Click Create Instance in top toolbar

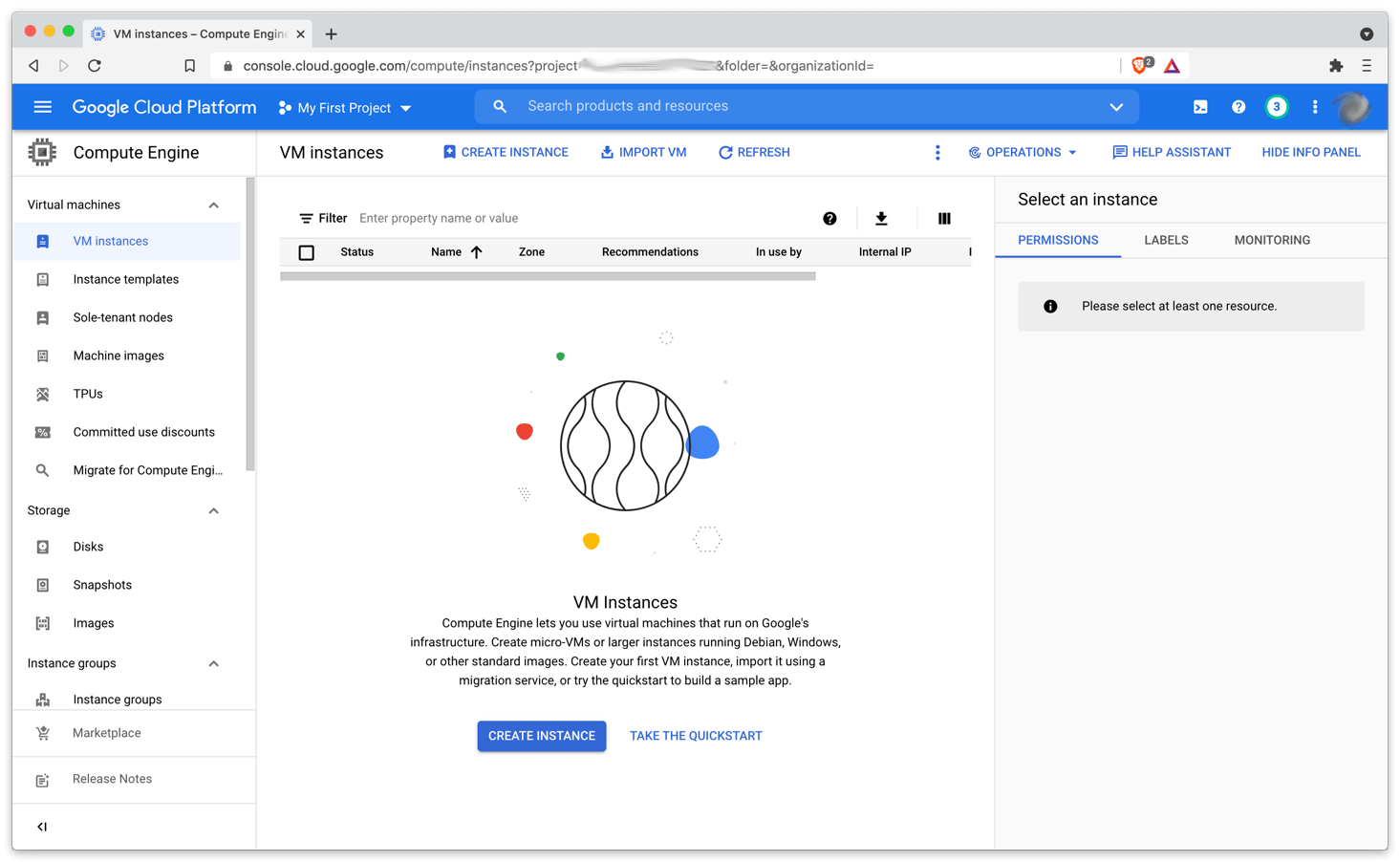pyautogui.click(x=506, y=153)
